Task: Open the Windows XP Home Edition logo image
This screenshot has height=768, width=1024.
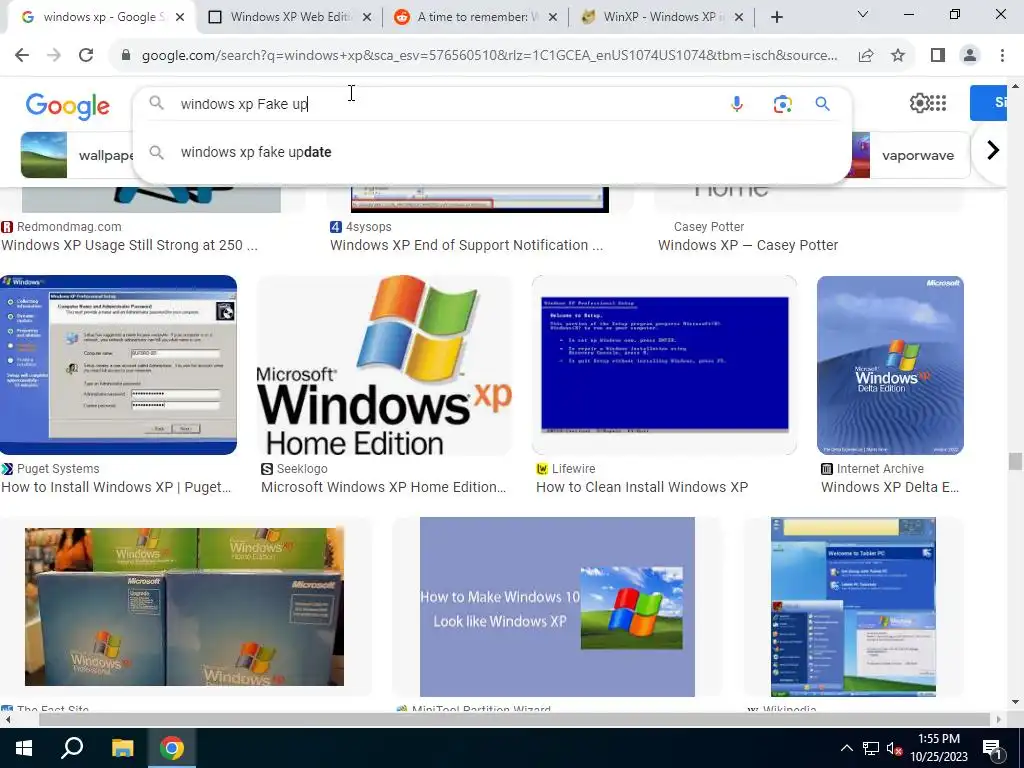Action: (x=385, y=365)
